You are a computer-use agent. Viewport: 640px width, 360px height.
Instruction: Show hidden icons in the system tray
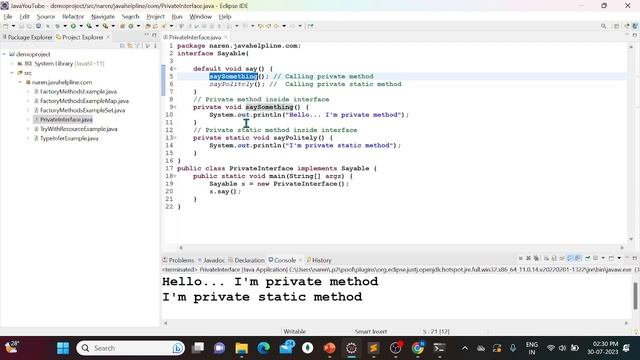click(464, 348)
